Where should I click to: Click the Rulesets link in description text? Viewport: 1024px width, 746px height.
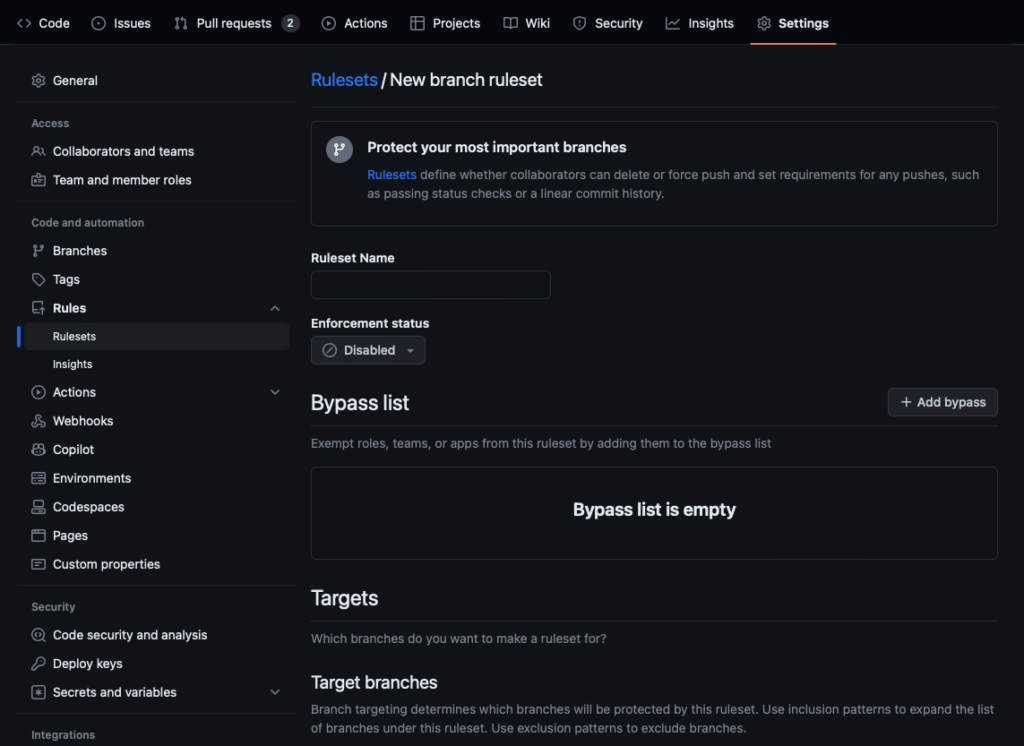point(391,175)
